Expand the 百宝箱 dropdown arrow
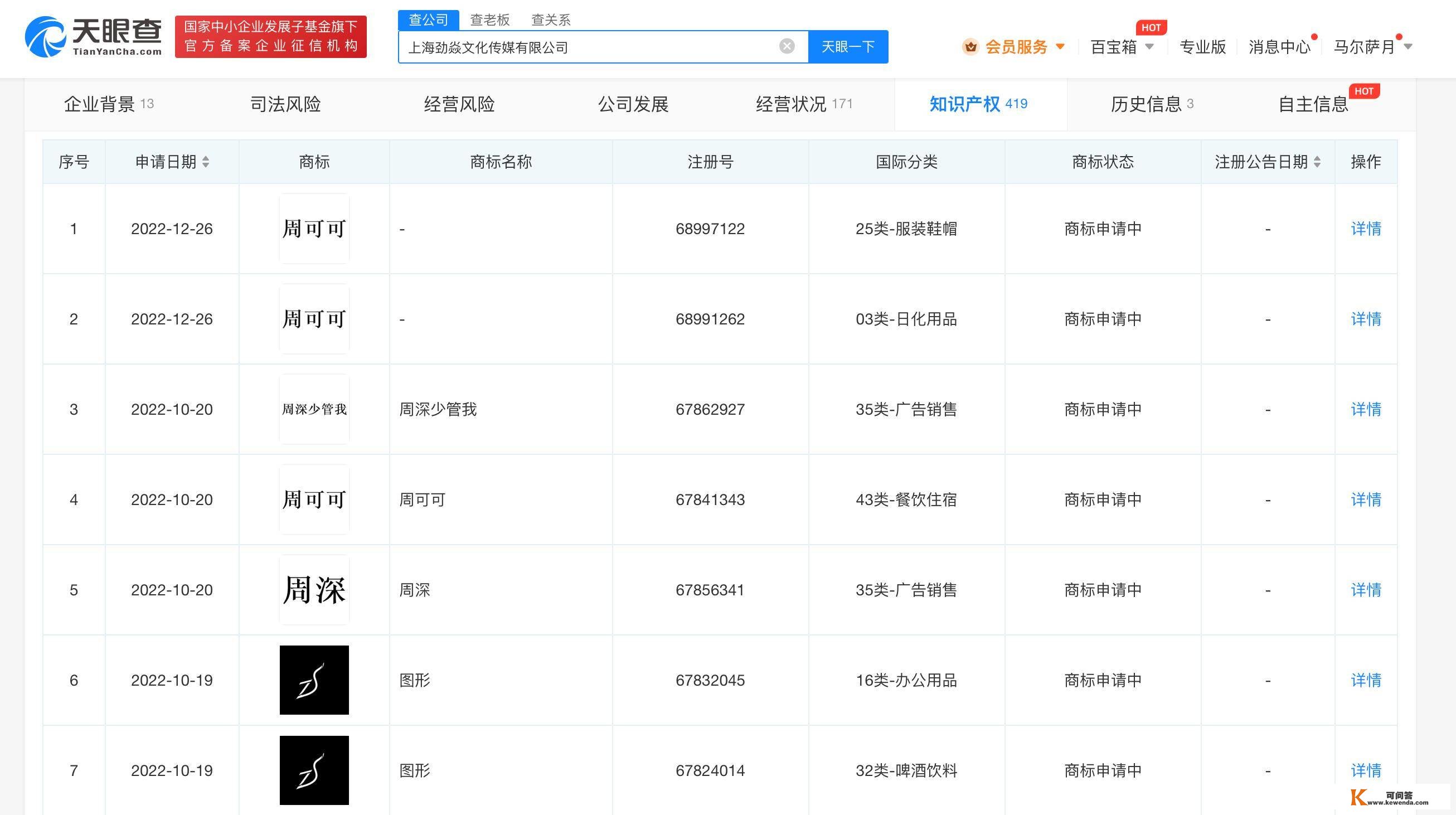The width and height of the screenshot is (1456, 815). [1149, 47]
